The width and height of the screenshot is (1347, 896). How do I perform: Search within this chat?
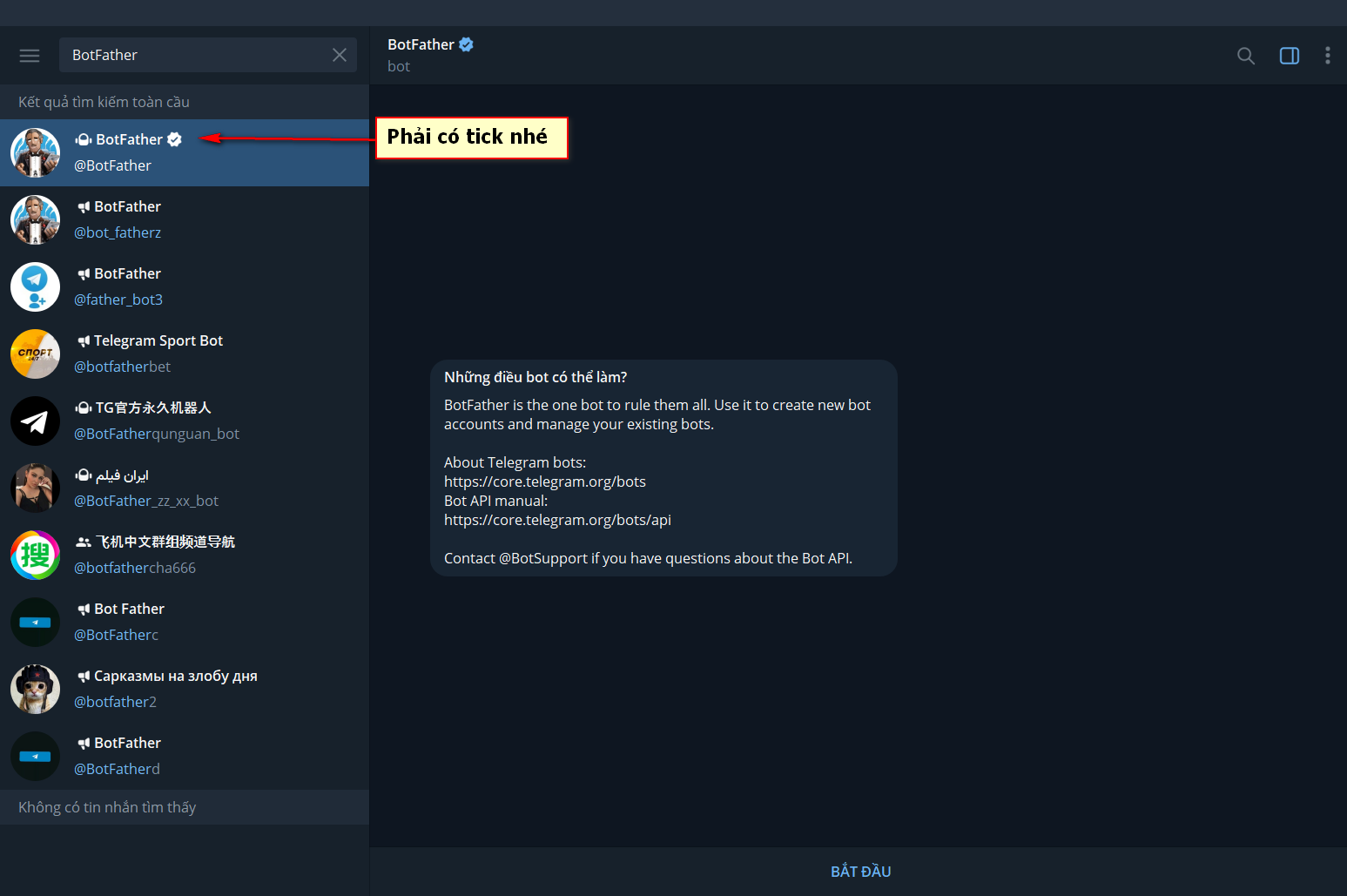[x=1246, y=56]
